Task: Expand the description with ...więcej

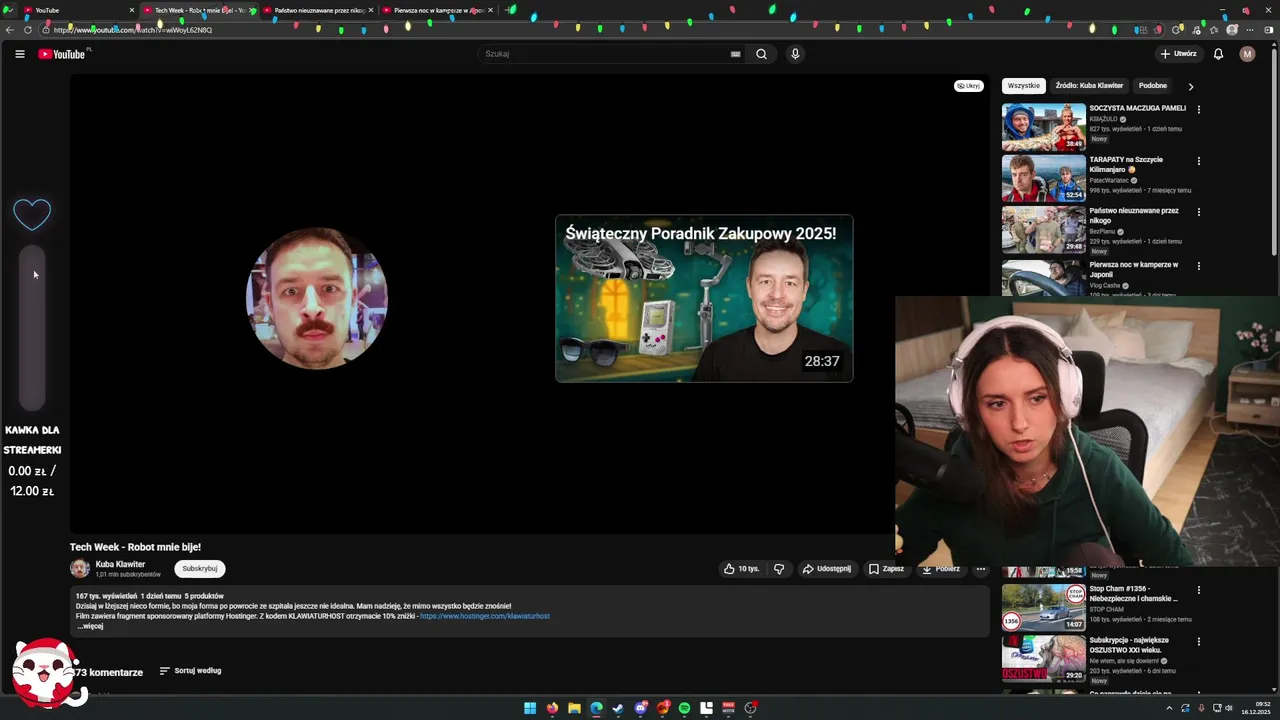Action: pos(90,626)
